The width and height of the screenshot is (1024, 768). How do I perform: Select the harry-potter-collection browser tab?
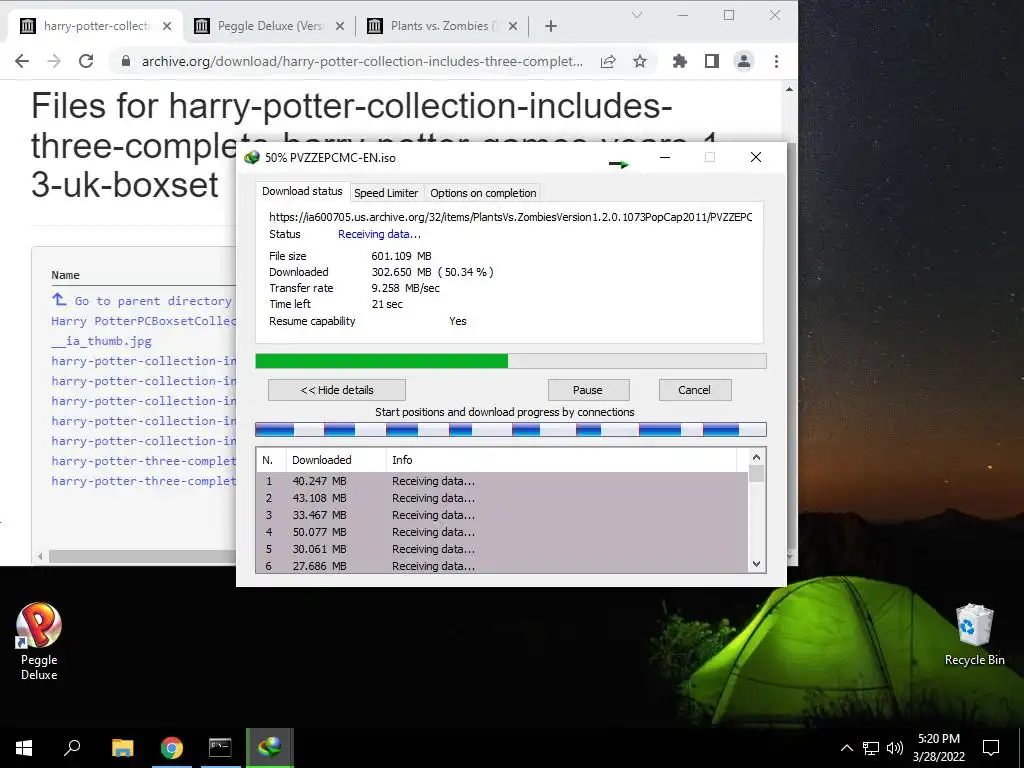click(97, 26)
